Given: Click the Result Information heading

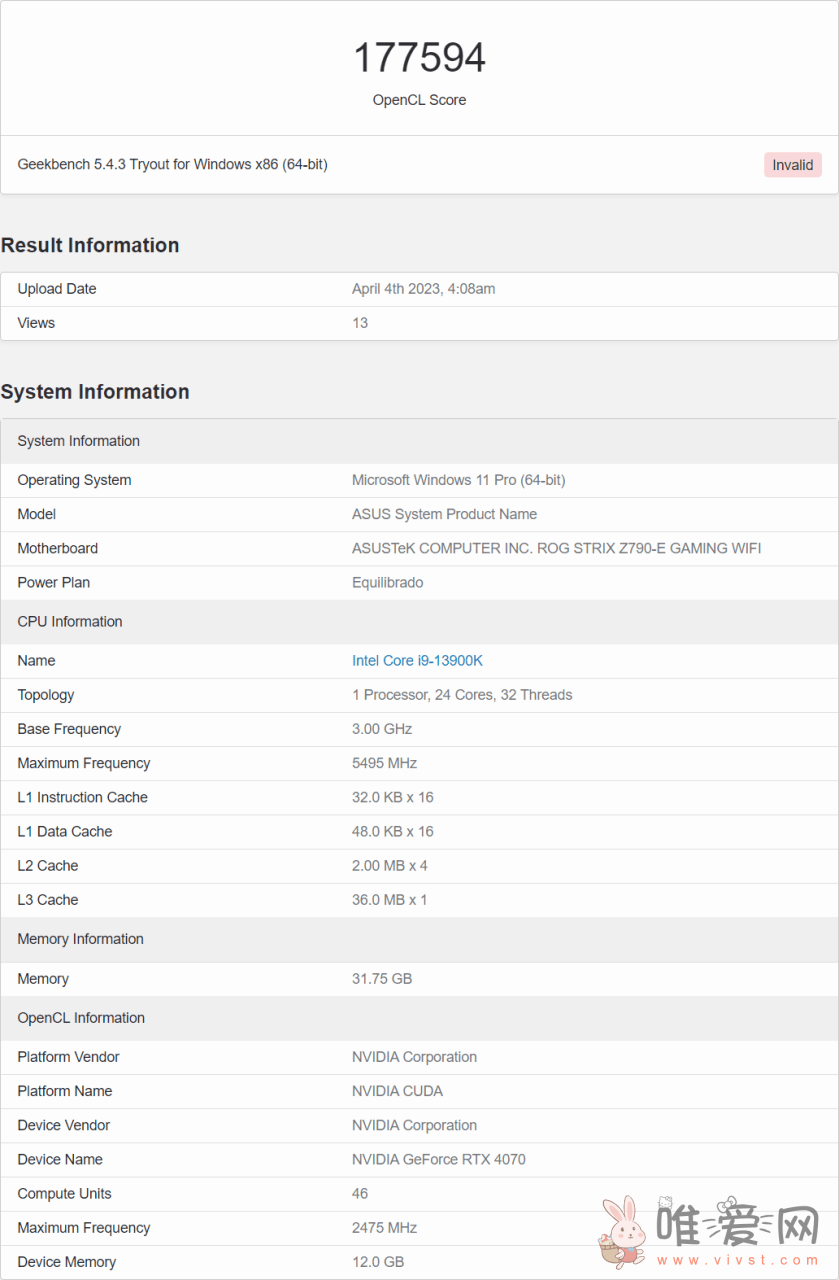Looking at the screenshot, I should 90,245.
